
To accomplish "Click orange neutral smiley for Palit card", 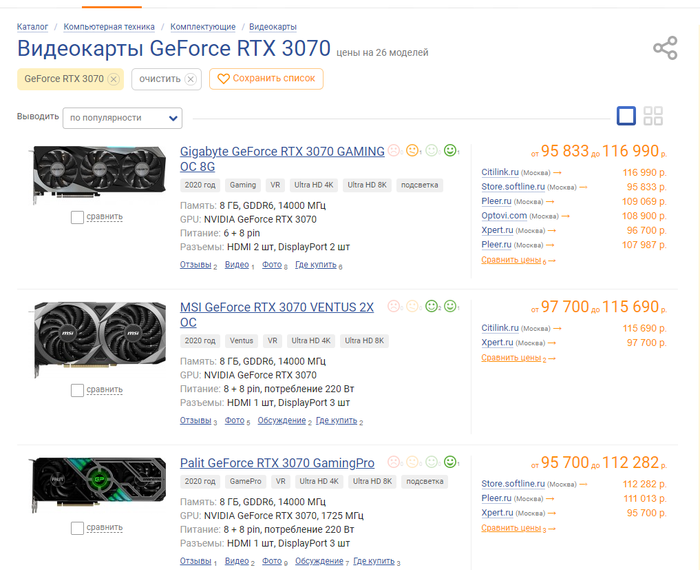I will coord(412,462).
